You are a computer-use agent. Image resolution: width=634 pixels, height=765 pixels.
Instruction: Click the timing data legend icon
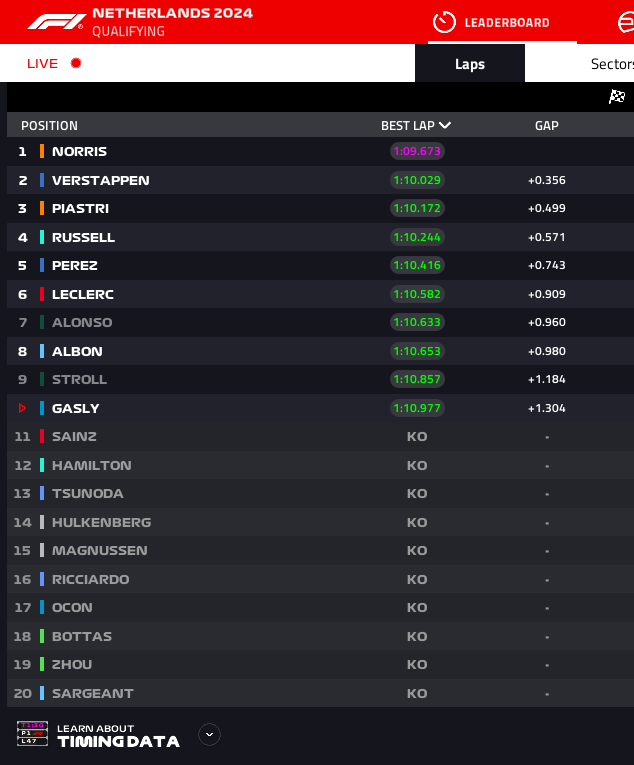point(32,734)
